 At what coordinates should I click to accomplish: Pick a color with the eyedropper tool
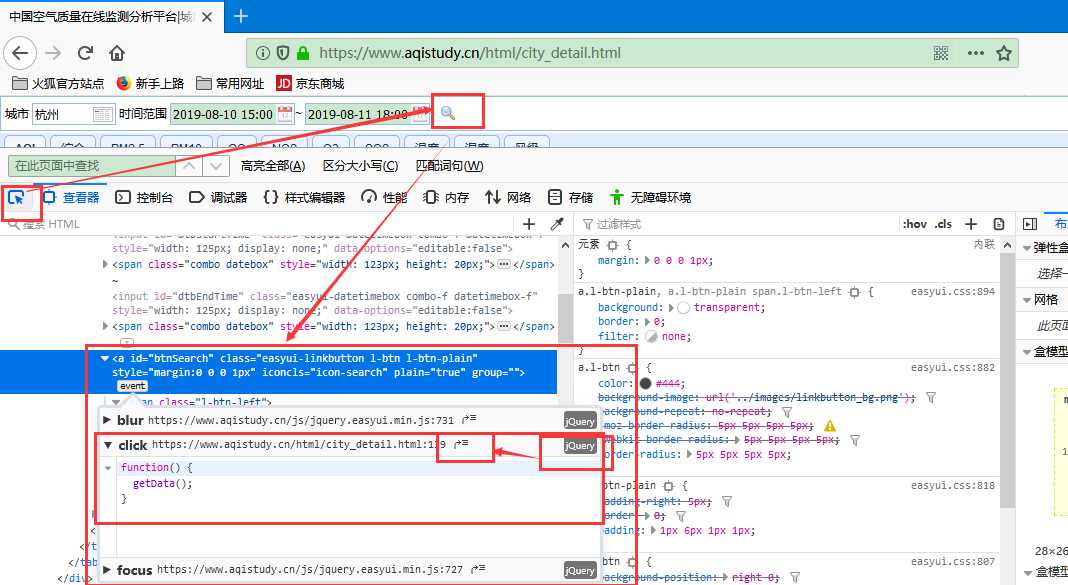[557, 224]
